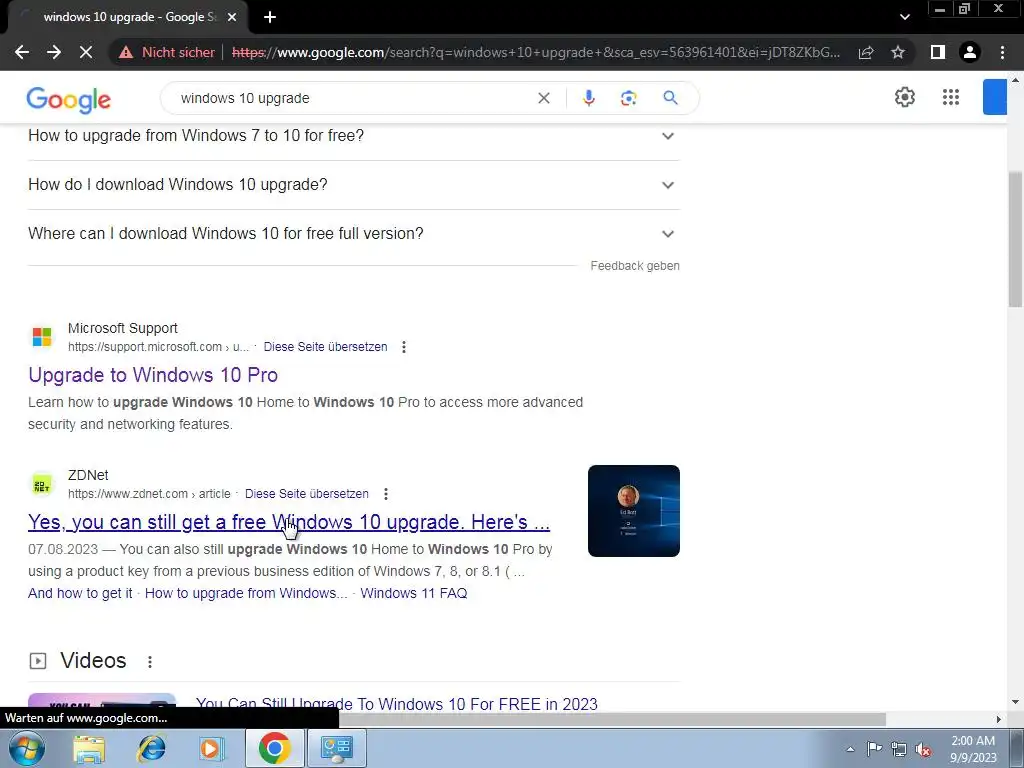Open Windows Explorer from the taskbar
The height and width of the screenshot is (768, 1024).
89,748
